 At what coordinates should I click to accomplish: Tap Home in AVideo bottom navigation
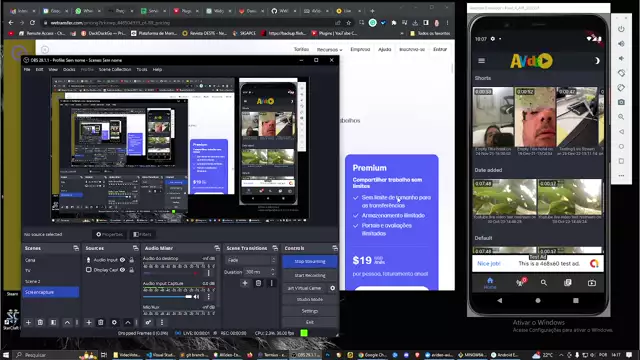click(490, 283)
